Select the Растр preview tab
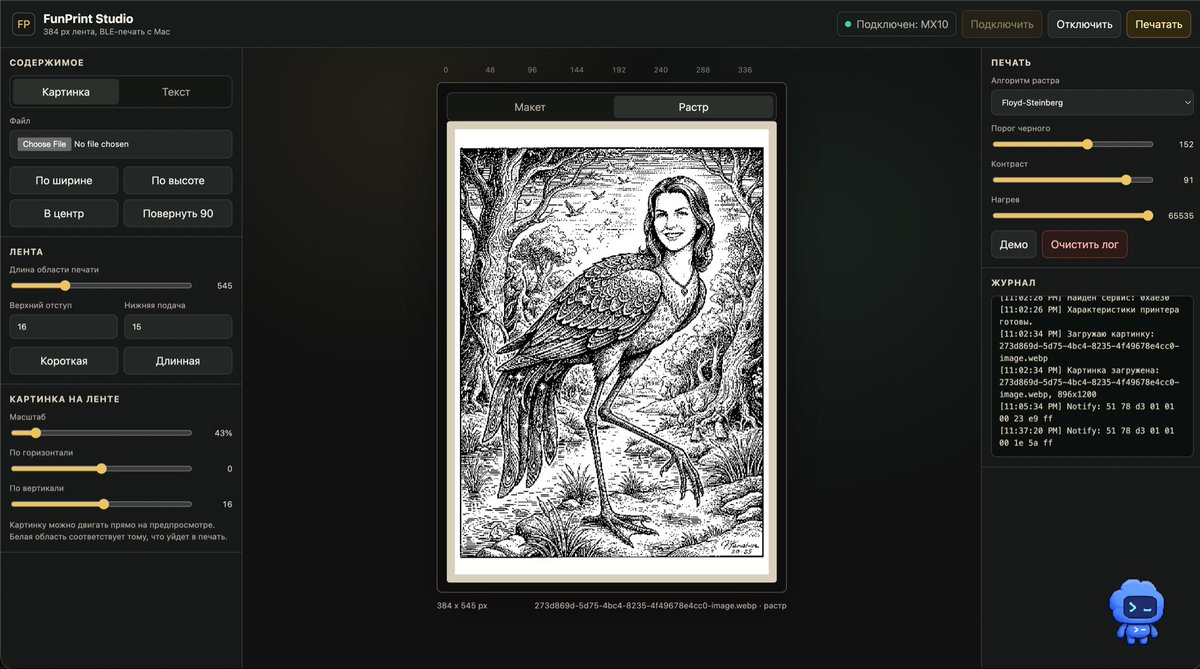 693,107
